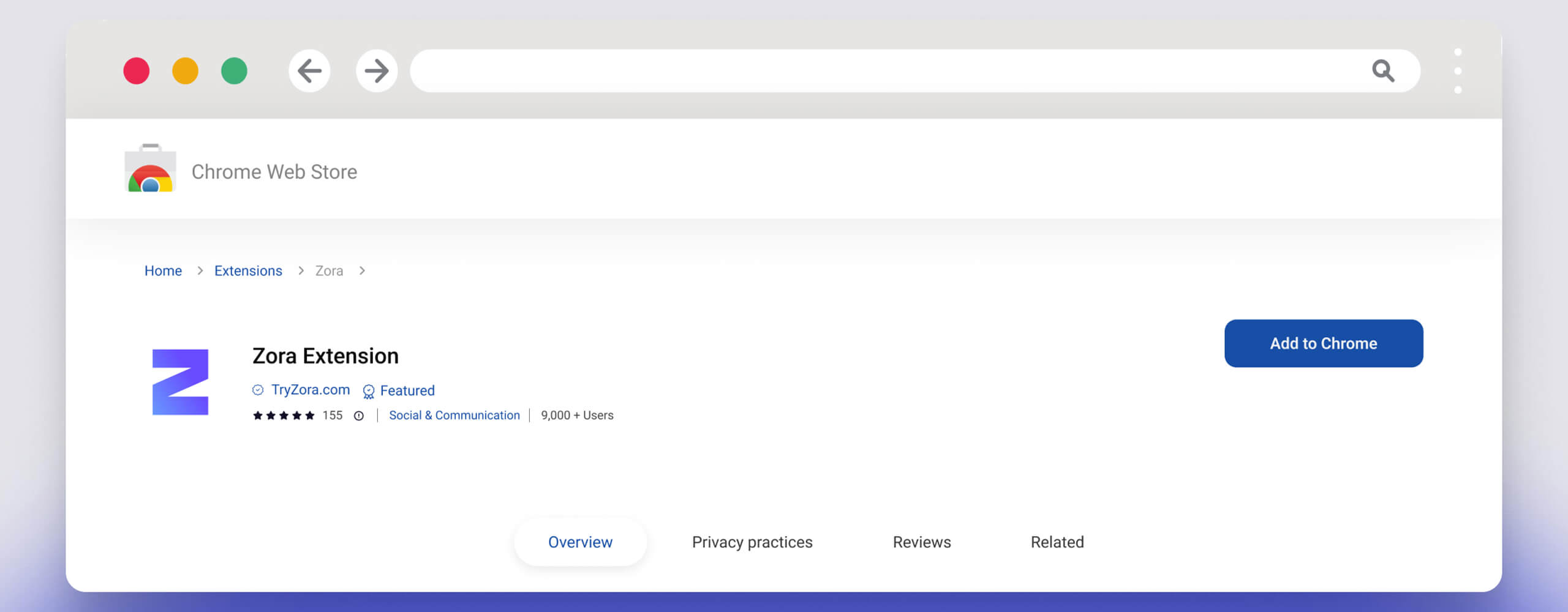
Task: Click the five-star rating display
Action: click(x=284, y=416)
